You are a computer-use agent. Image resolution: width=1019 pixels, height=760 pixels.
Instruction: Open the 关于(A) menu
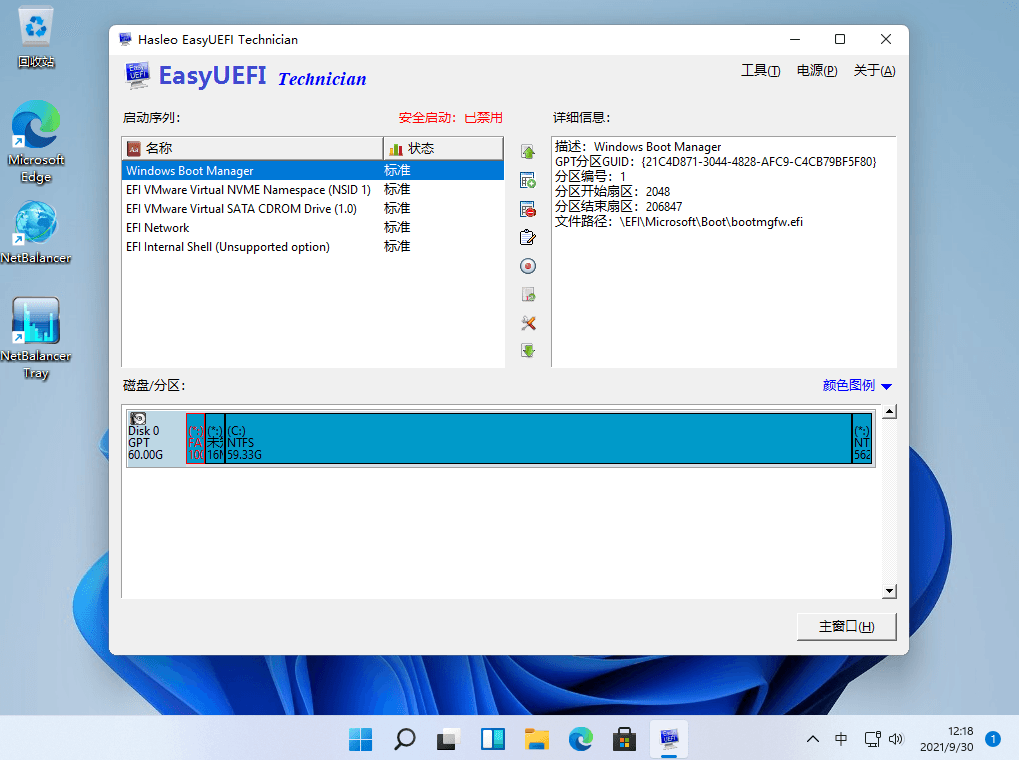[874, 70]
